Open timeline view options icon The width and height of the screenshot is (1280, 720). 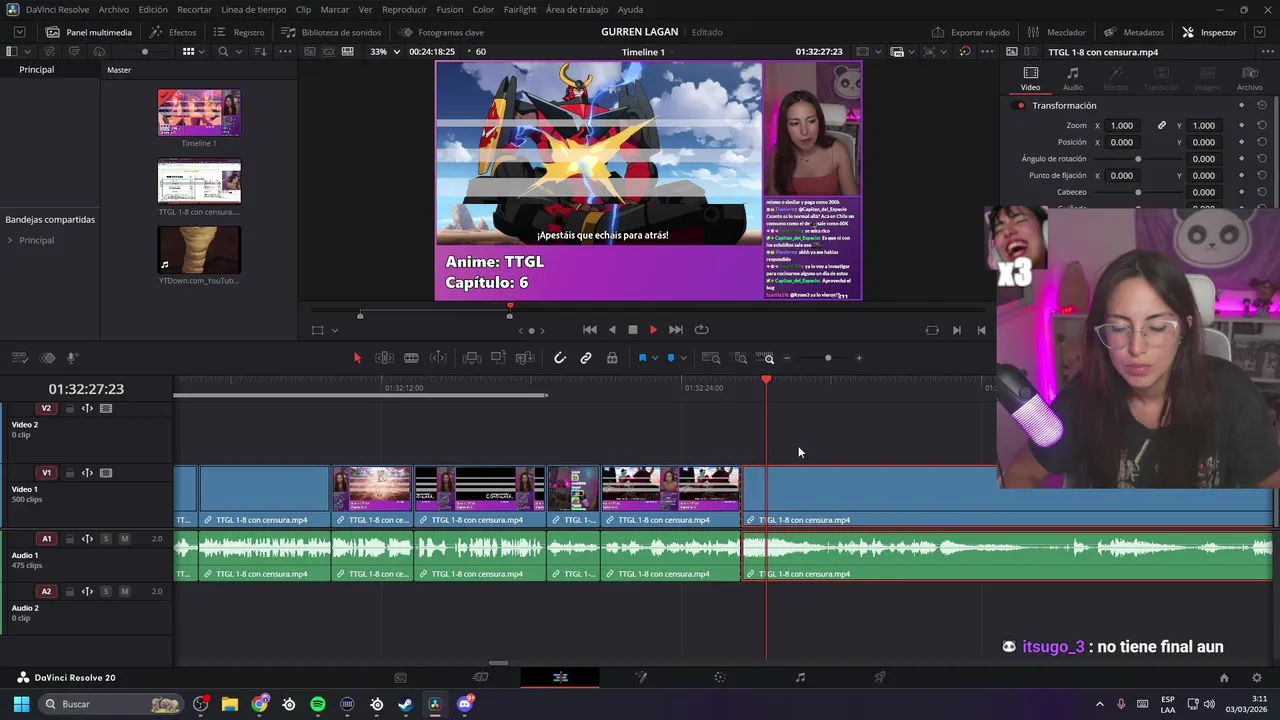tap(20, 358)
